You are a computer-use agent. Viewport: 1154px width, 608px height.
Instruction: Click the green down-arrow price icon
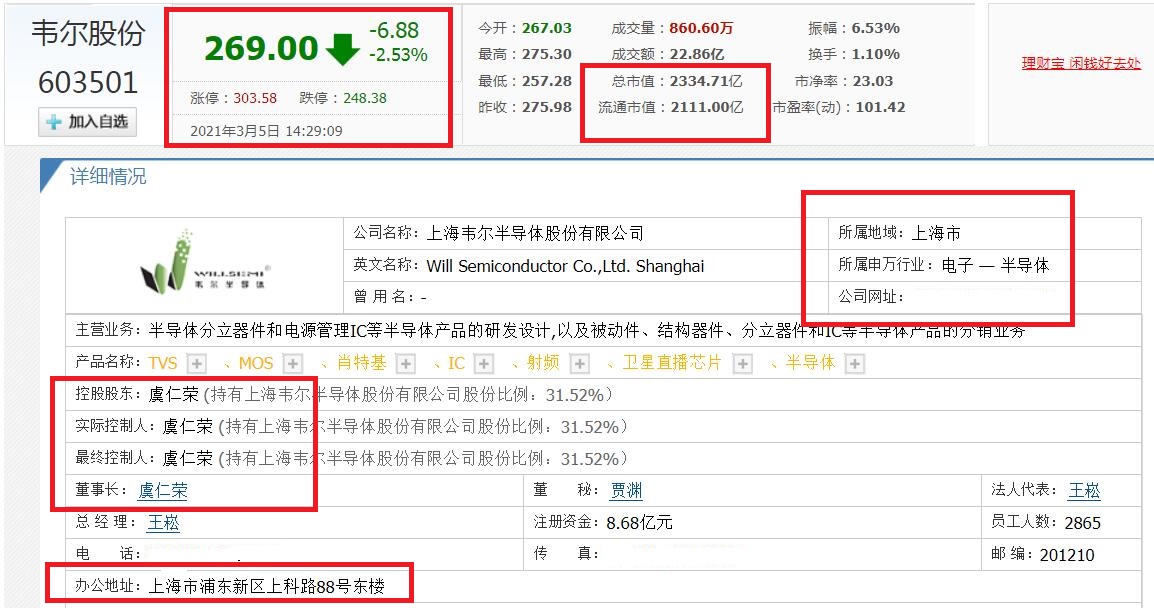pos(342,49)
